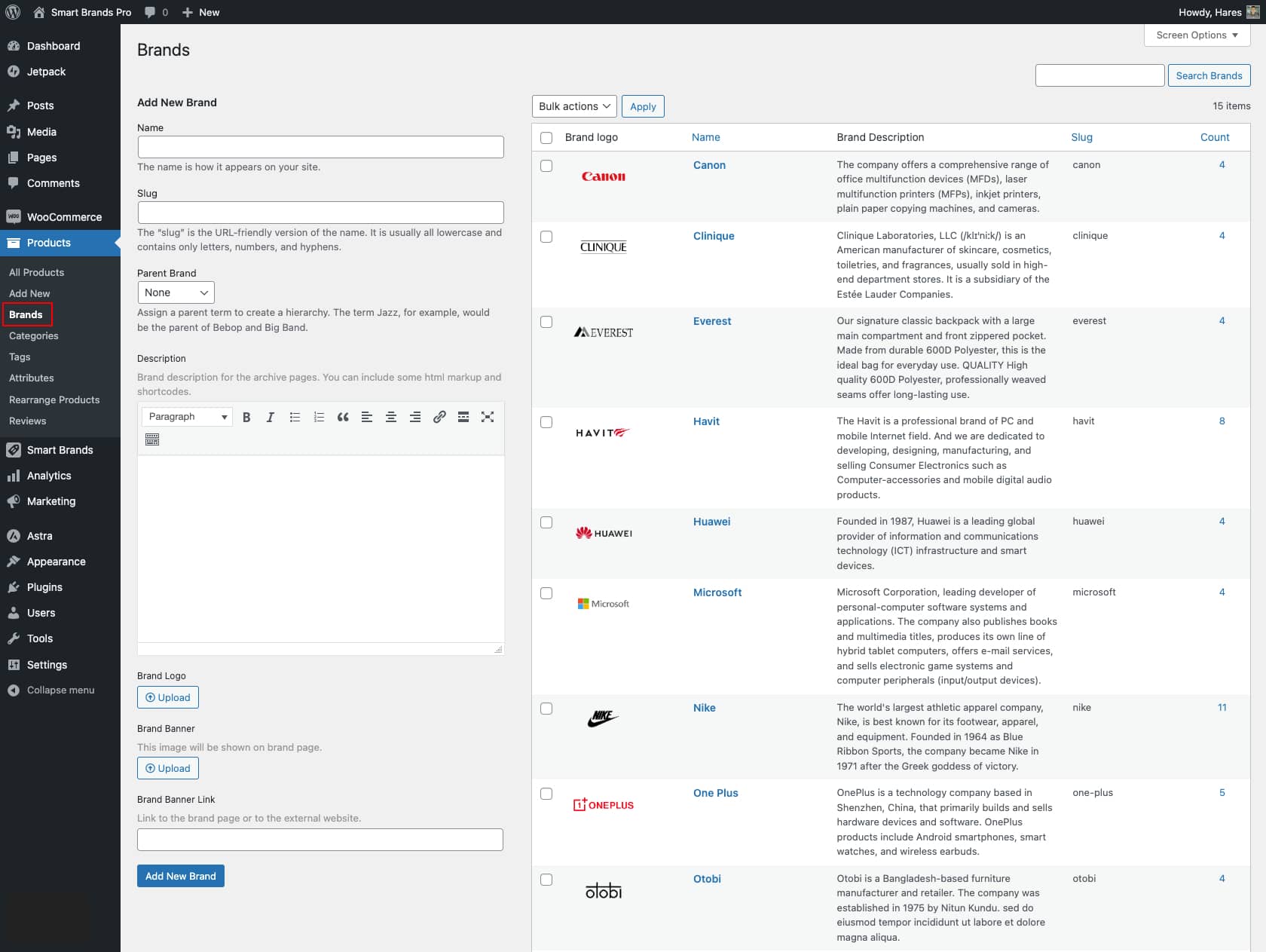Click the Apply bulk action button
Screen dimensions: 1266x952
point(643,106)
